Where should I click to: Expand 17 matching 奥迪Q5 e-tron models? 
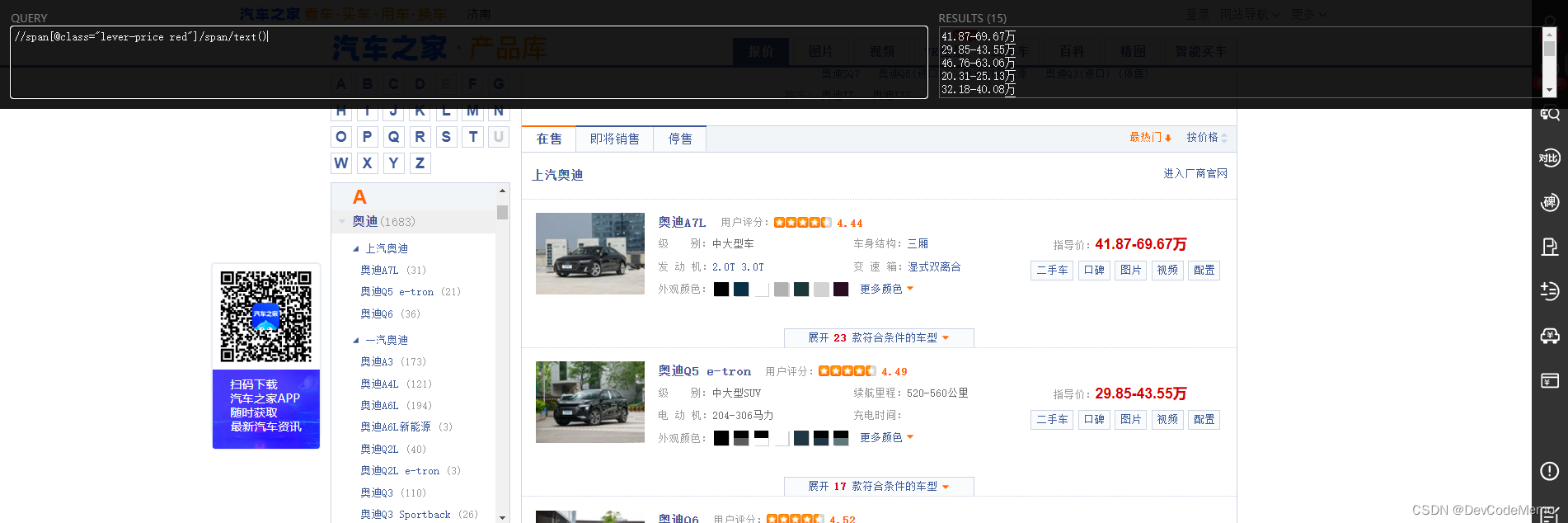[x=879, y=487]
